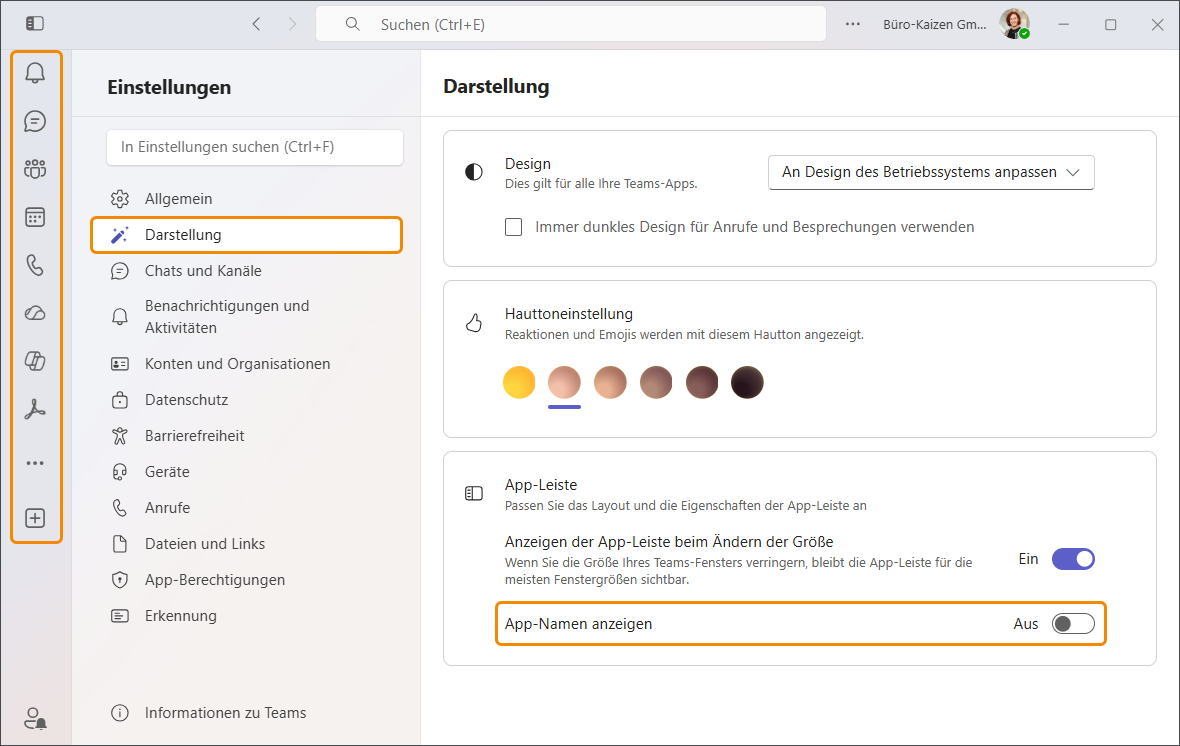Open the OneDrive cloud icon
1180x746 pixels.
tap(35, 313)
